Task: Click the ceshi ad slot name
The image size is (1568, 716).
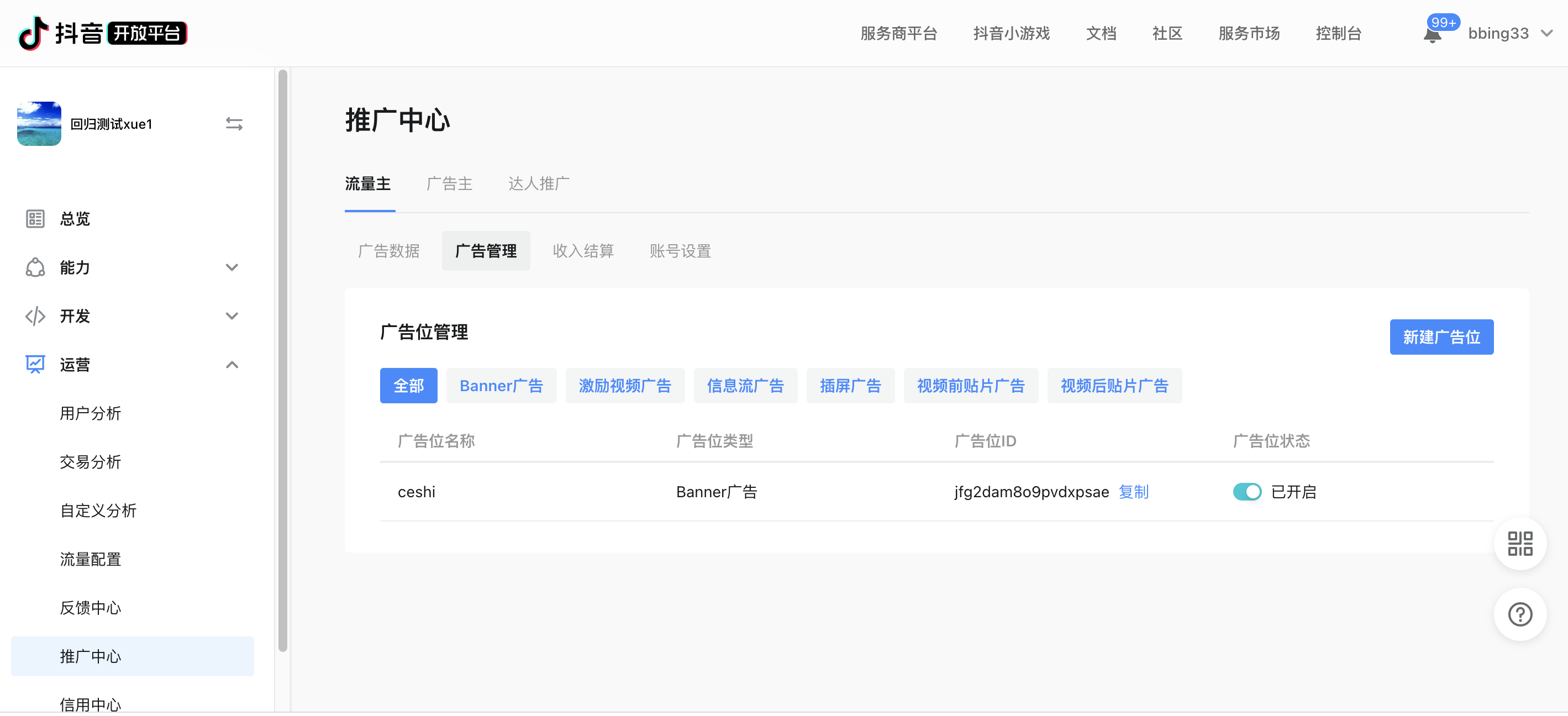Action: pyautogui.click(x=417, y=492)
